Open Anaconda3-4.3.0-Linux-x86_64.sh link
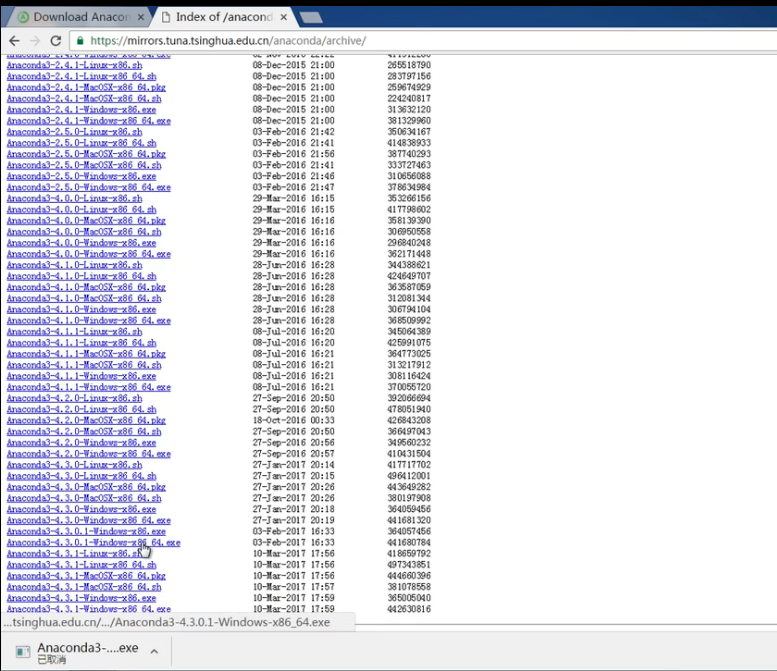 click(81, 476)
